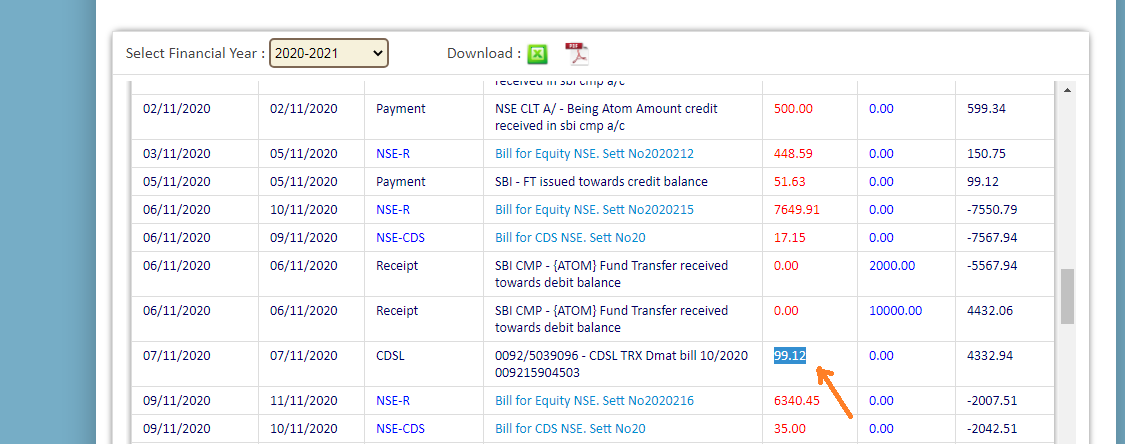This screenshot has height=444, width=1125.
Task: Click NSE-CDS link with value date 09/11/2020
Action: pos(400,237)
